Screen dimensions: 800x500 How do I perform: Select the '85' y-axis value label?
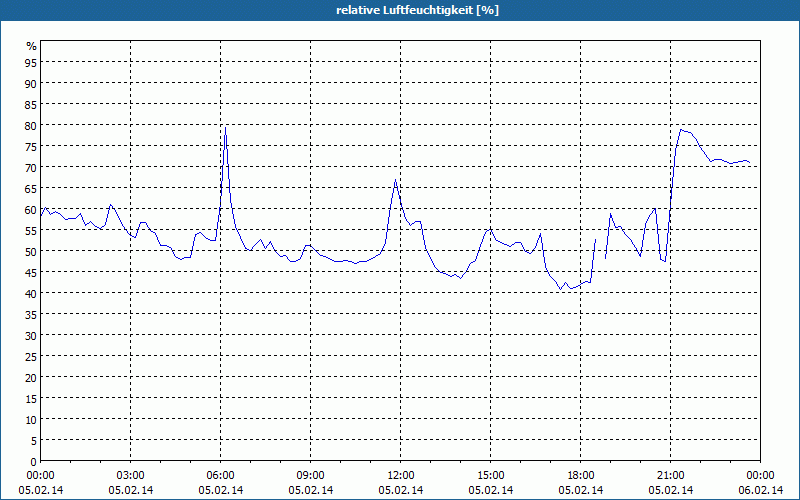(x=31, y=105)
